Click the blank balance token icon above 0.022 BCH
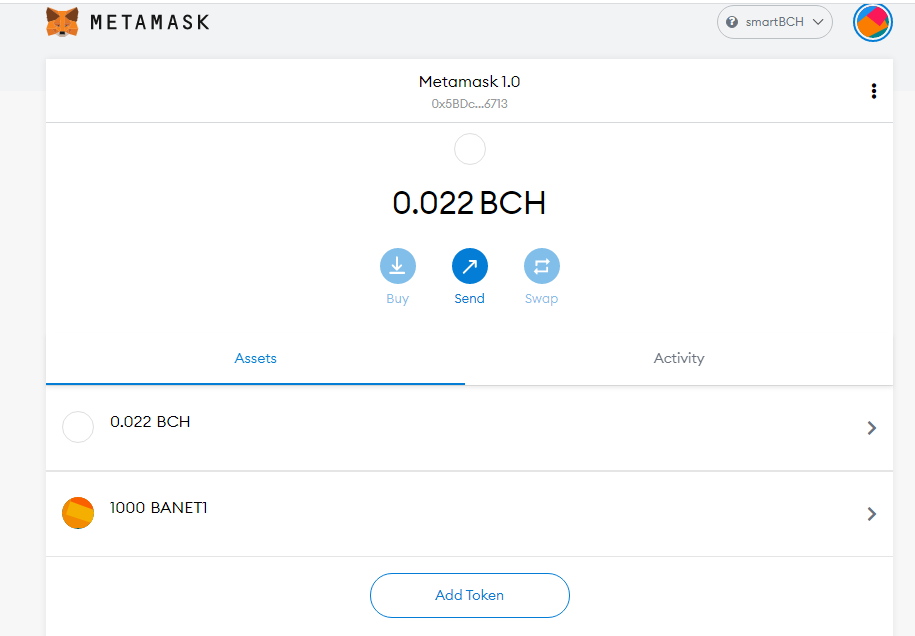 click(x=470, y=149)
